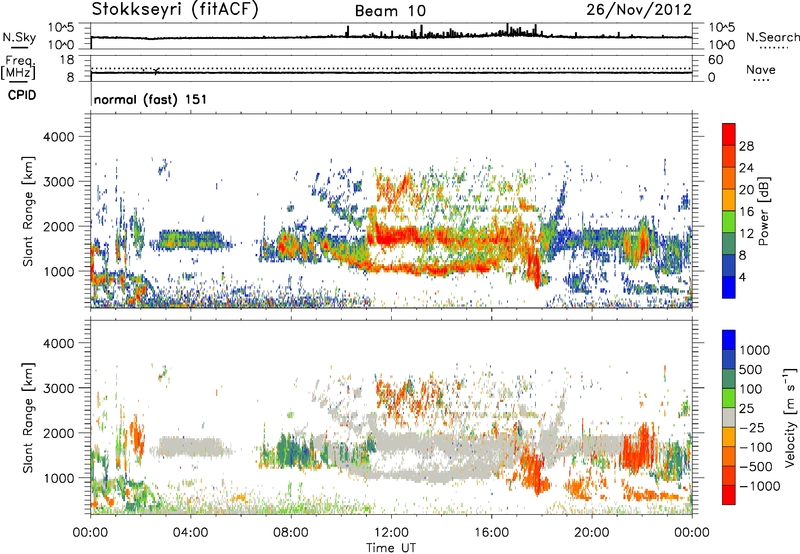Click the 16:00 time axis label
The width and height of the screenshot is (800, 554).
click(491, 533)
